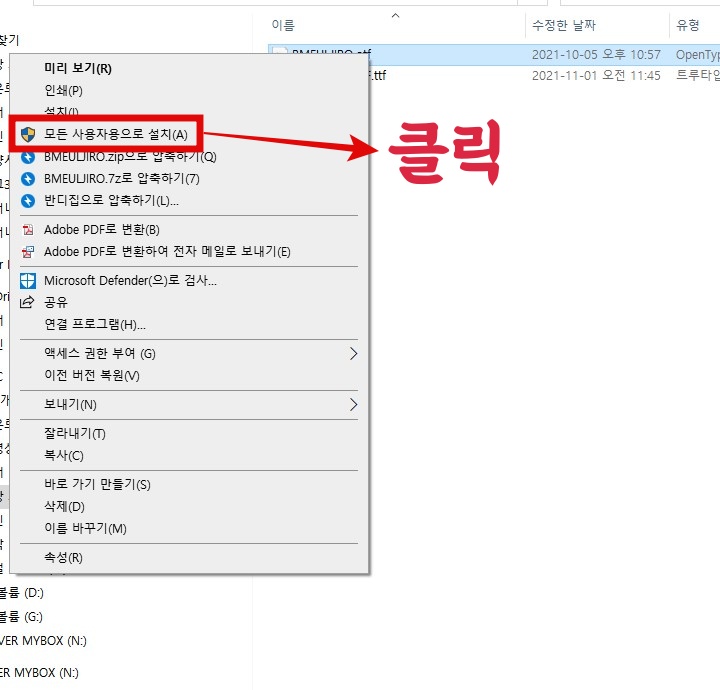Select BMEULJIRO.7z로 압축하기(7)
The image size is (720, 690).
tap(122, 179)
